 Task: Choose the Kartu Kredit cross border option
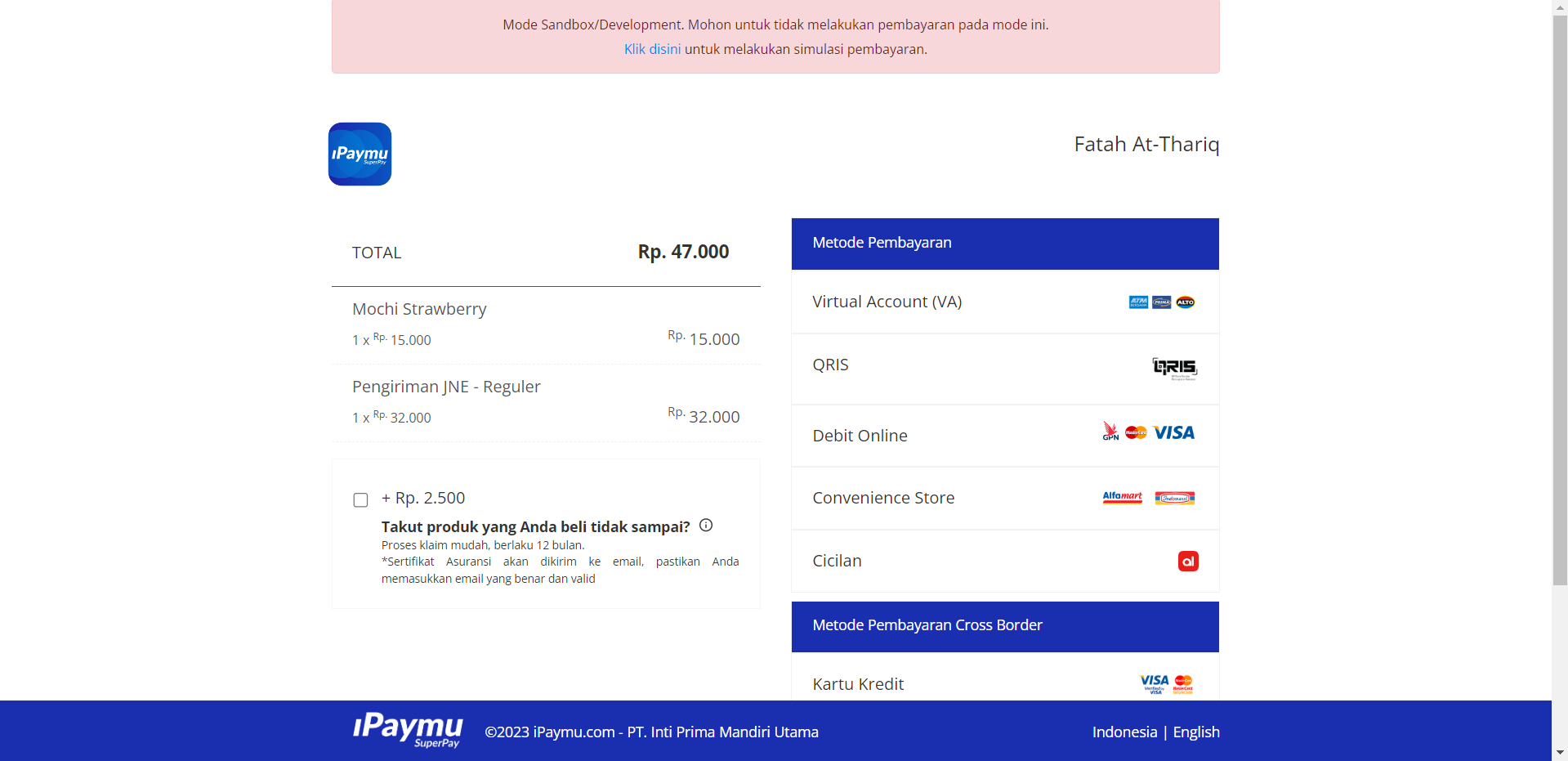coord(858,684)
